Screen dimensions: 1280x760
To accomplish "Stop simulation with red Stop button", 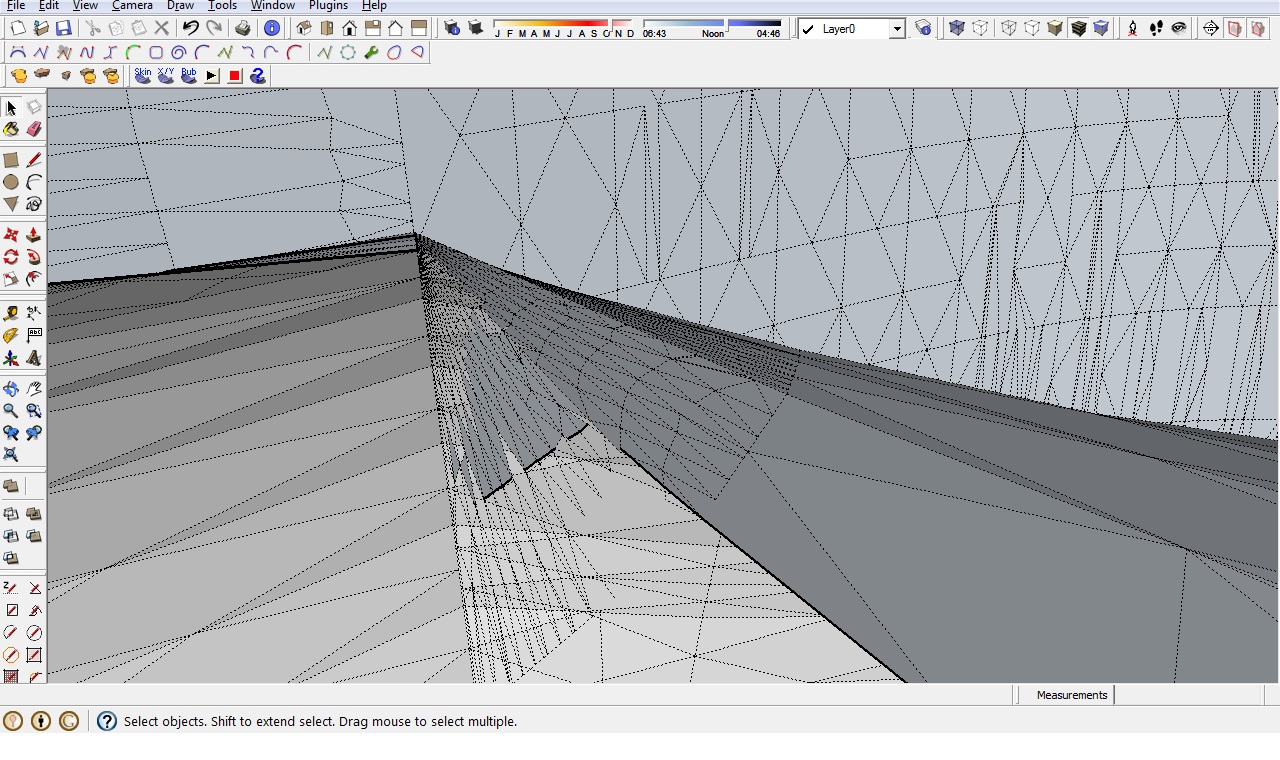I will click(x=235, y=75).
